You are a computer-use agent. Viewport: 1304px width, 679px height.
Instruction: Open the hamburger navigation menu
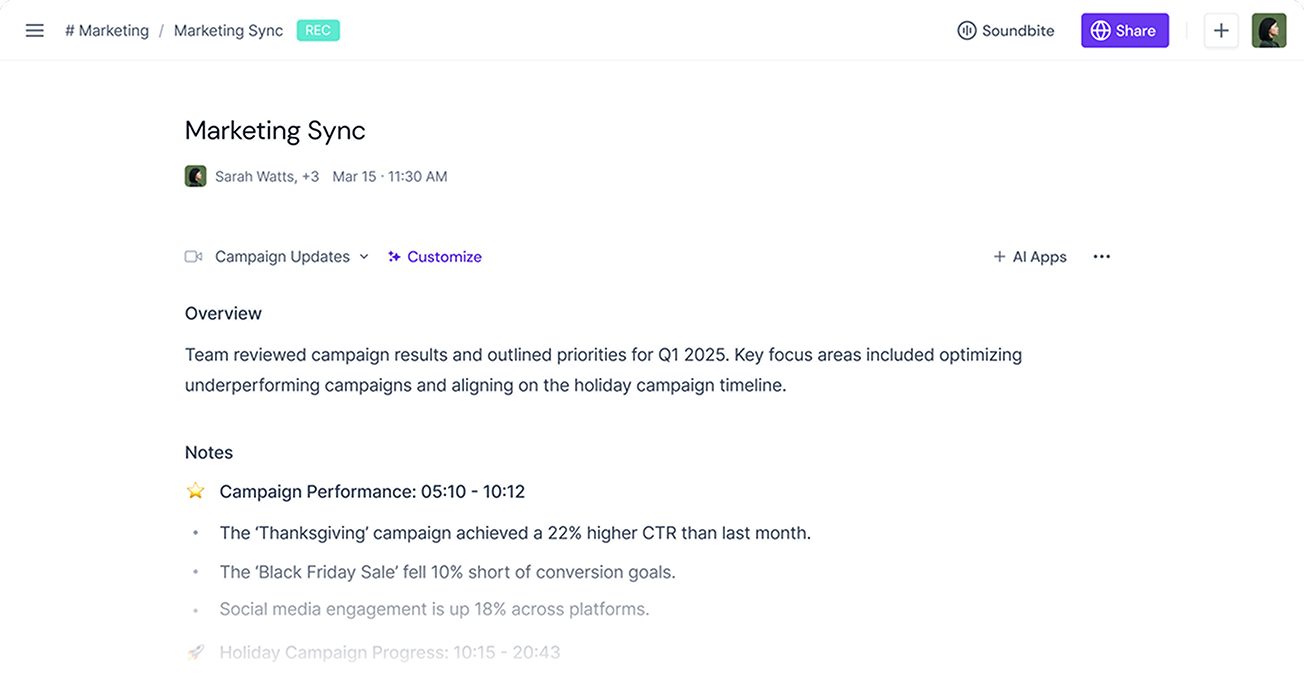(35, 30)
